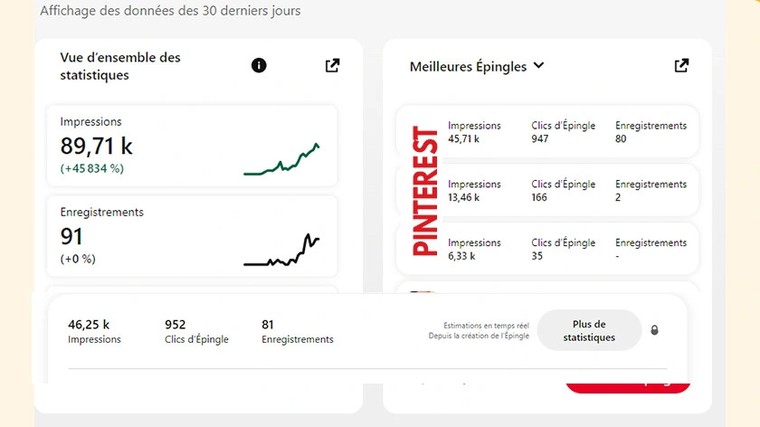Open the pin row with 6,33 k impressions
Screen dimensions: 760x427
pos(570,248)
